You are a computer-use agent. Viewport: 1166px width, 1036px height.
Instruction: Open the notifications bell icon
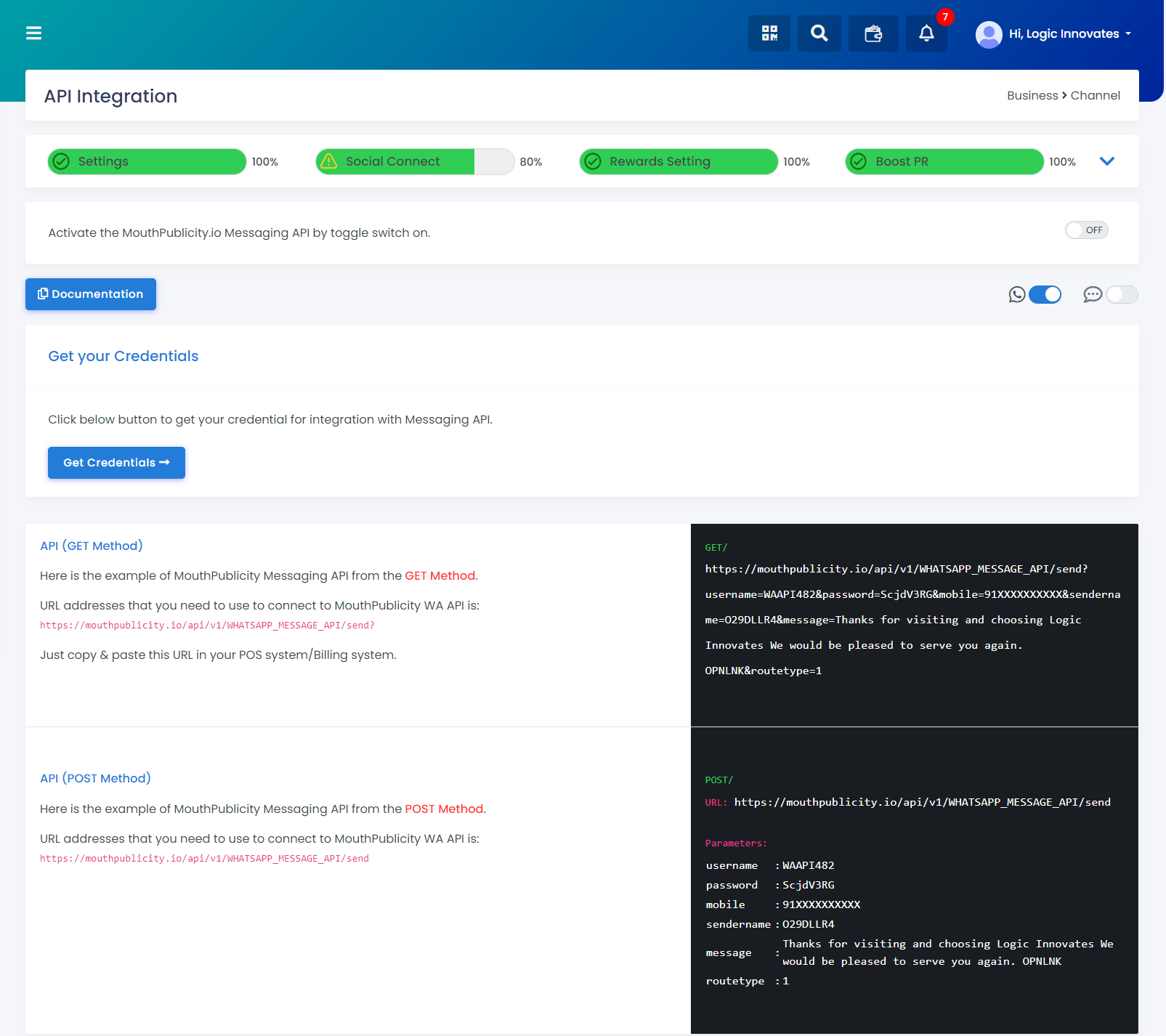(x=926, y=33)
